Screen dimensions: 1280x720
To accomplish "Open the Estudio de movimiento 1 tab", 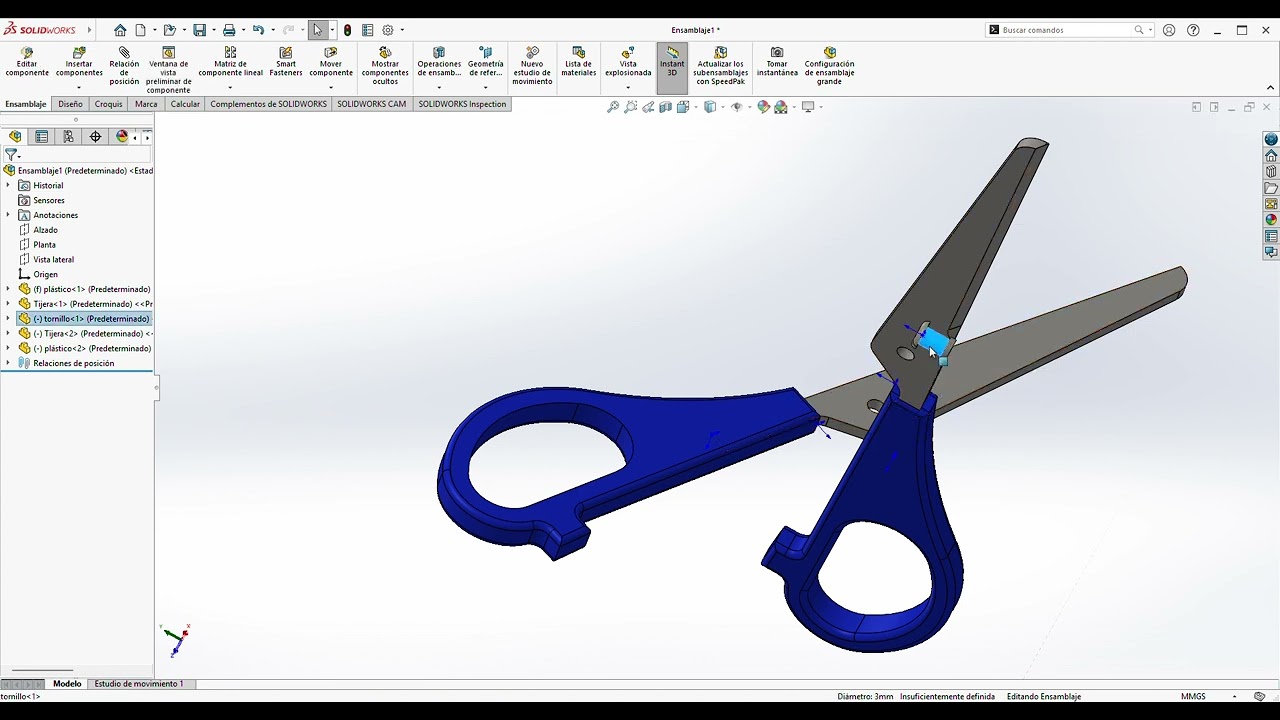I will coord(139,684).
